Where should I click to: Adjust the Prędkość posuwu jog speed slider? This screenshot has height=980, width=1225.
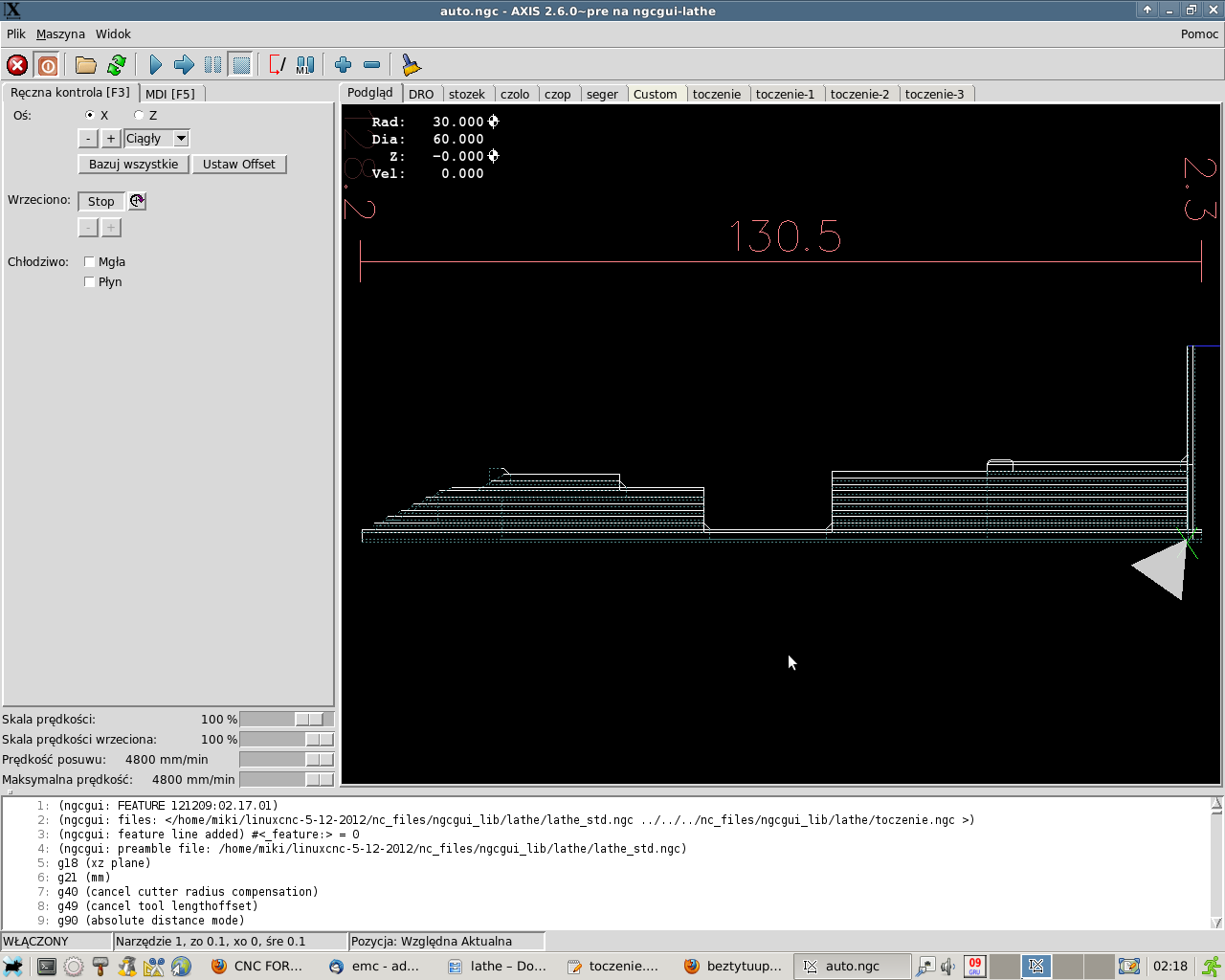point(286,759)
